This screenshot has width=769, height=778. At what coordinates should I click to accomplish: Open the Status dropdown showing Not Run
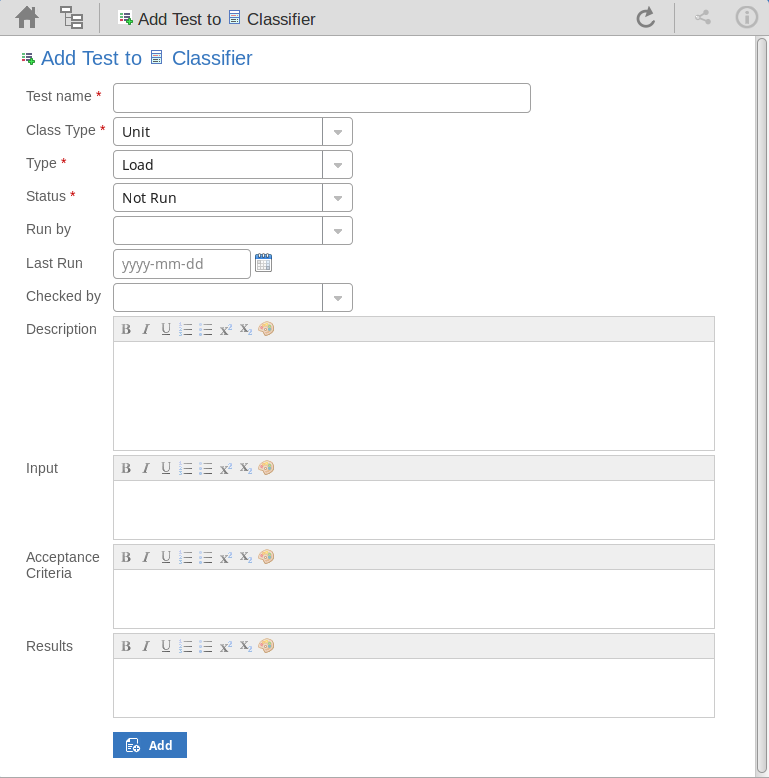point(337,198)
